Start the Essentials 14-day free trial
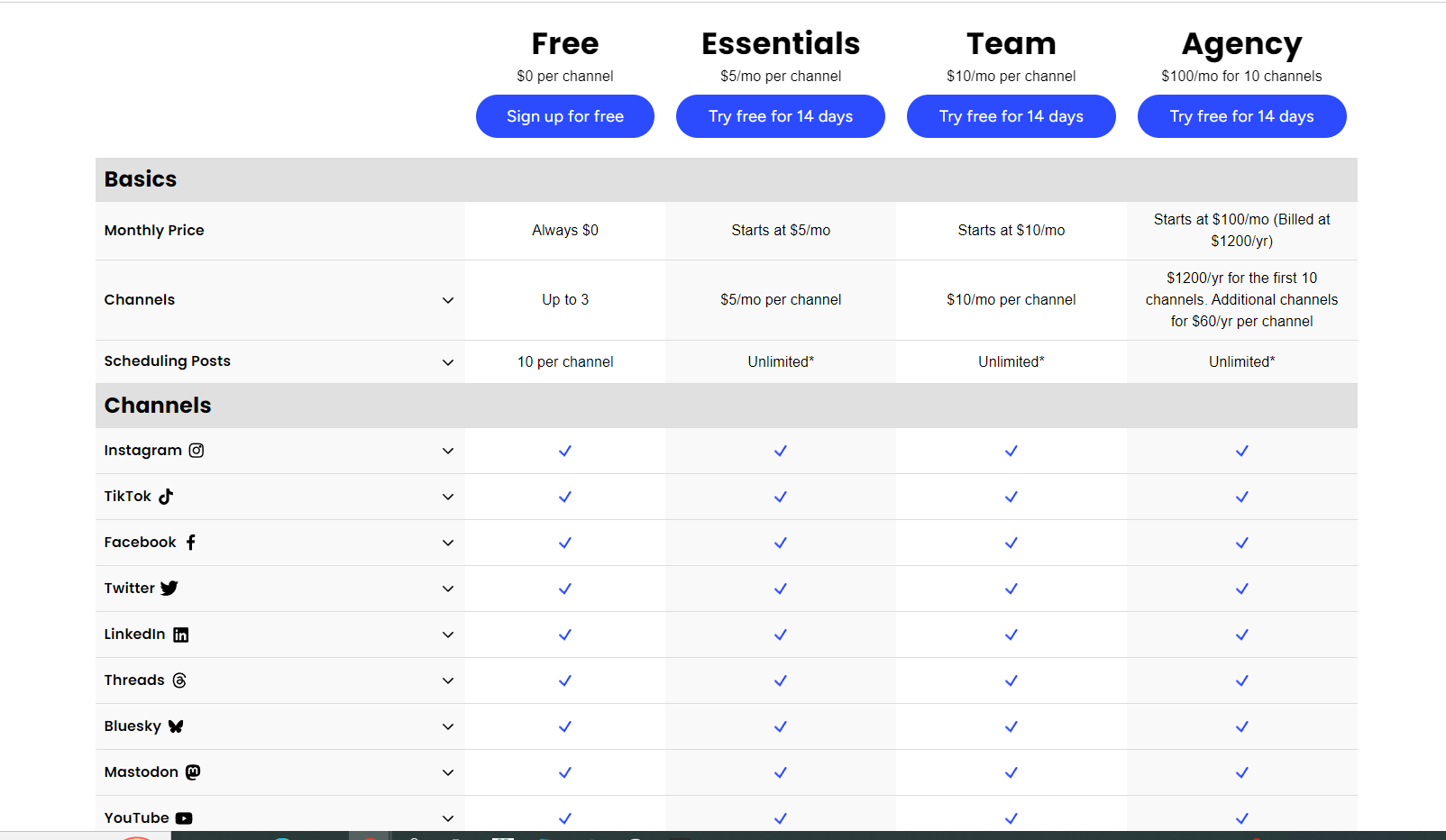This screenshot has height=840, width=1446. point(781,116)
